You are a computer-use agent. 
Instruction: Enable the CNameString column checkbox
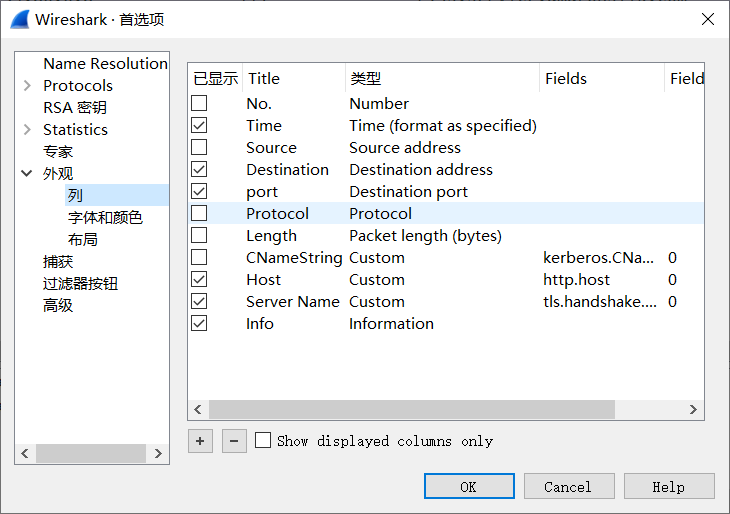coord(199,257)
